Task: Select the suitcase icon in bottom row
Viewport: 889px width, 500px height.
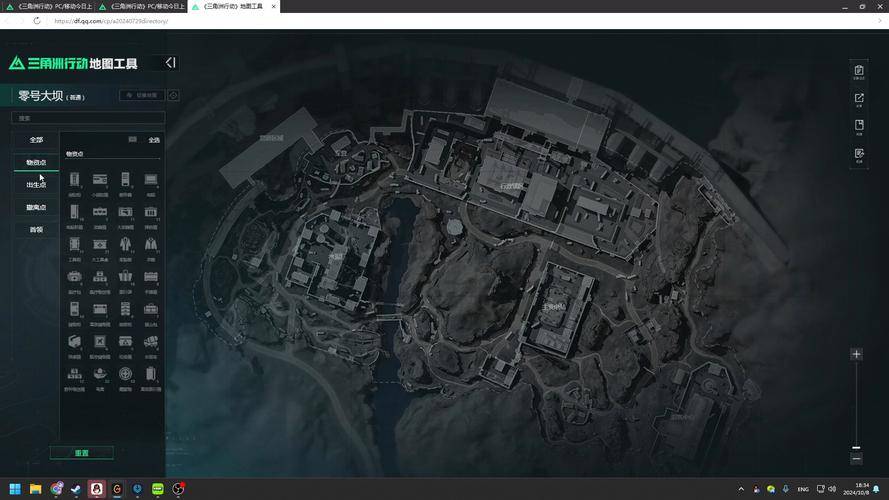Action: click(x=151, y=374)
